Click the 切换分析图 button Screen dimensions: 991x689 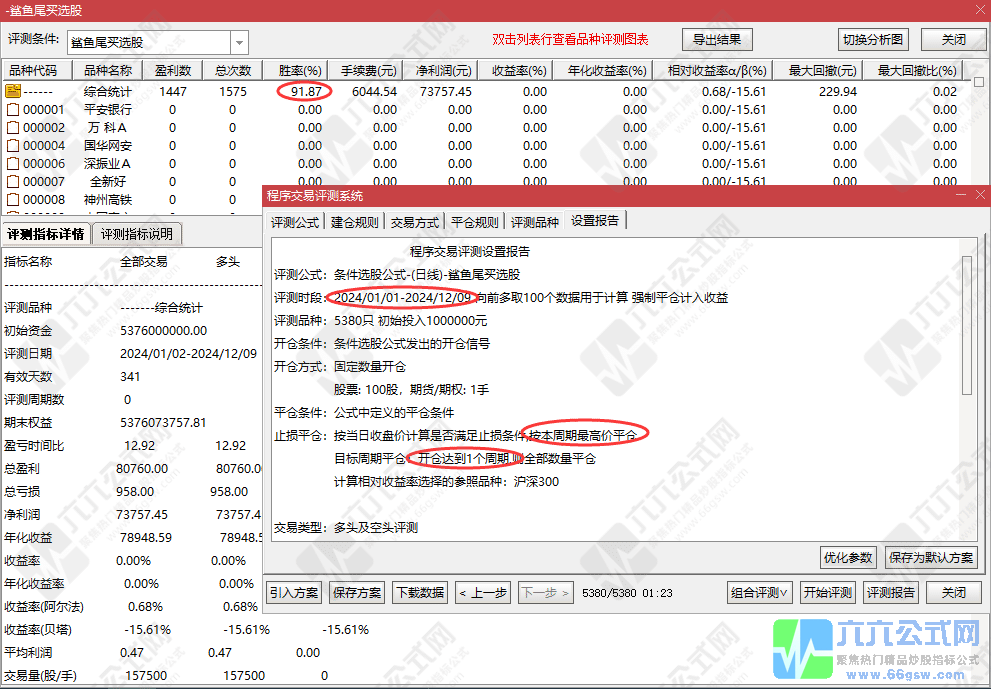(875, 39)
